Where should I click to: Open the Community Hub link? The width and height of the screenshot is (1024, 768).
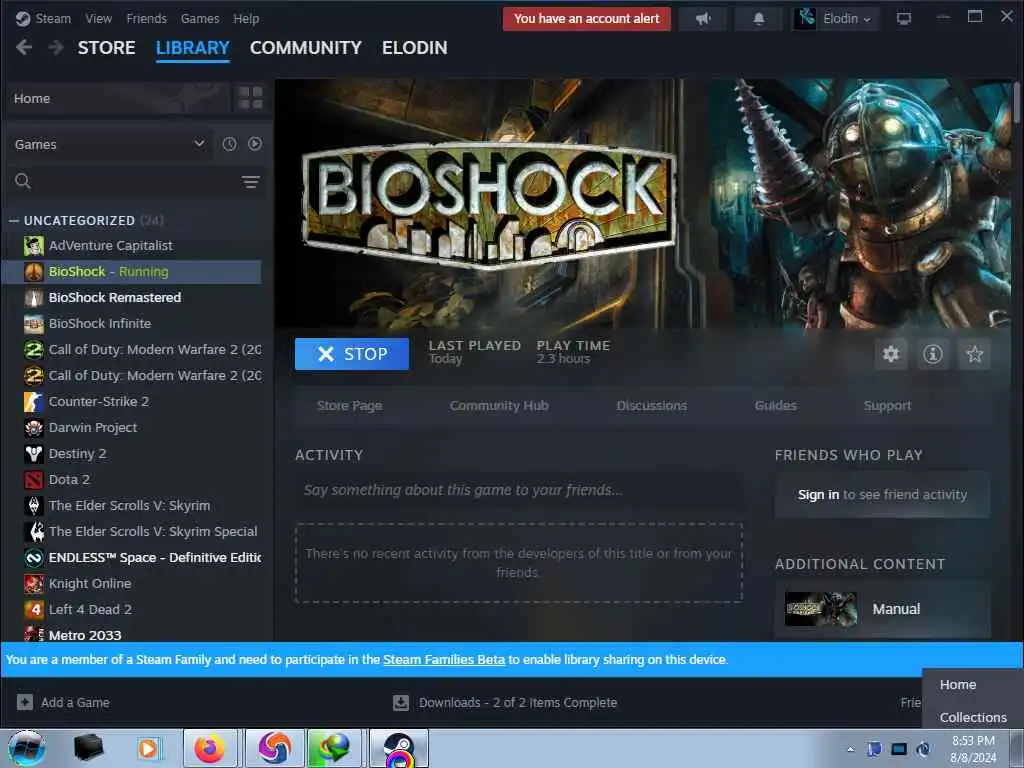pos(499,406)
